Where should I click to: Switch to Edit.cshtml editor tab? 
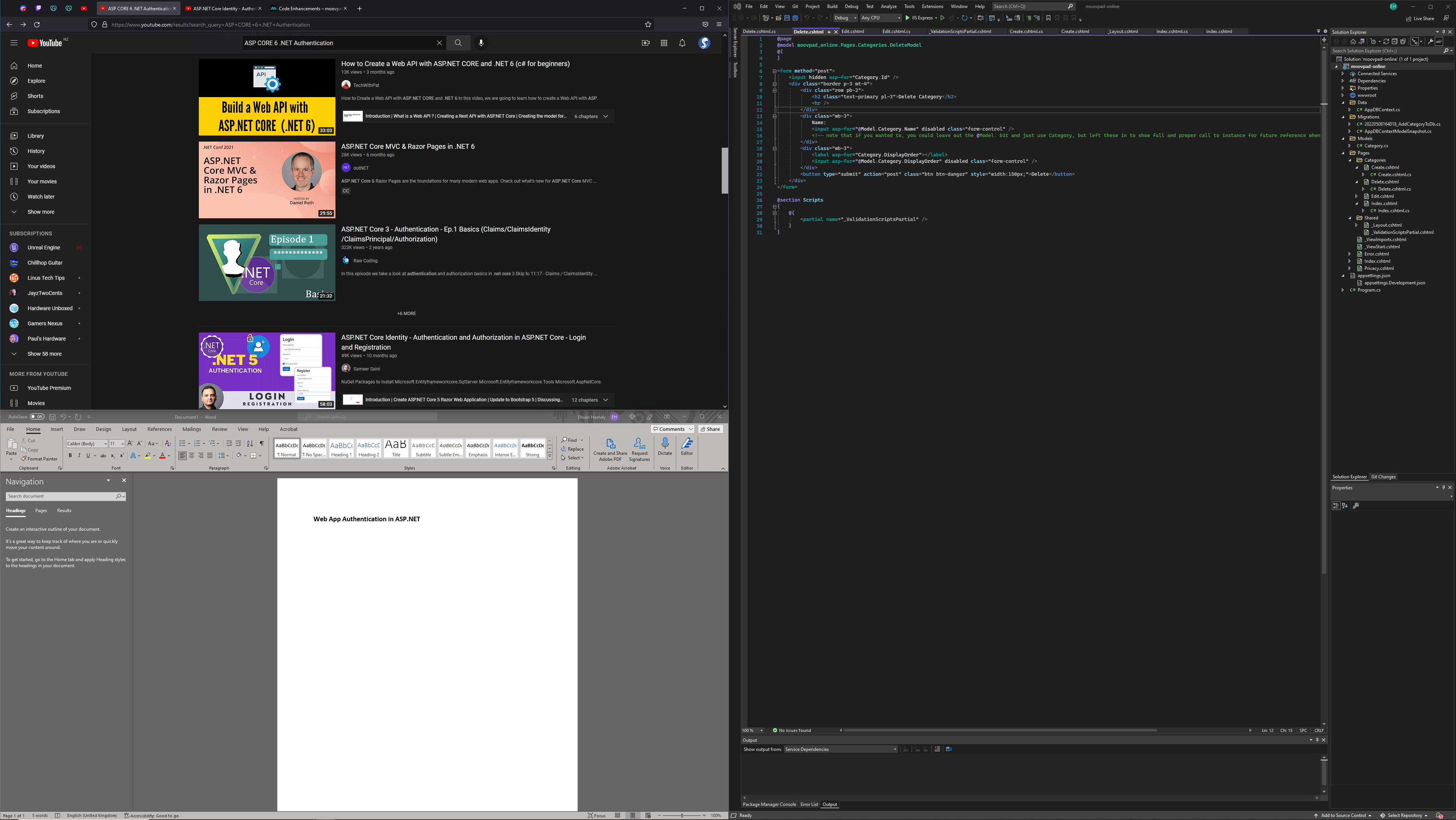click(x=853, y=32)
